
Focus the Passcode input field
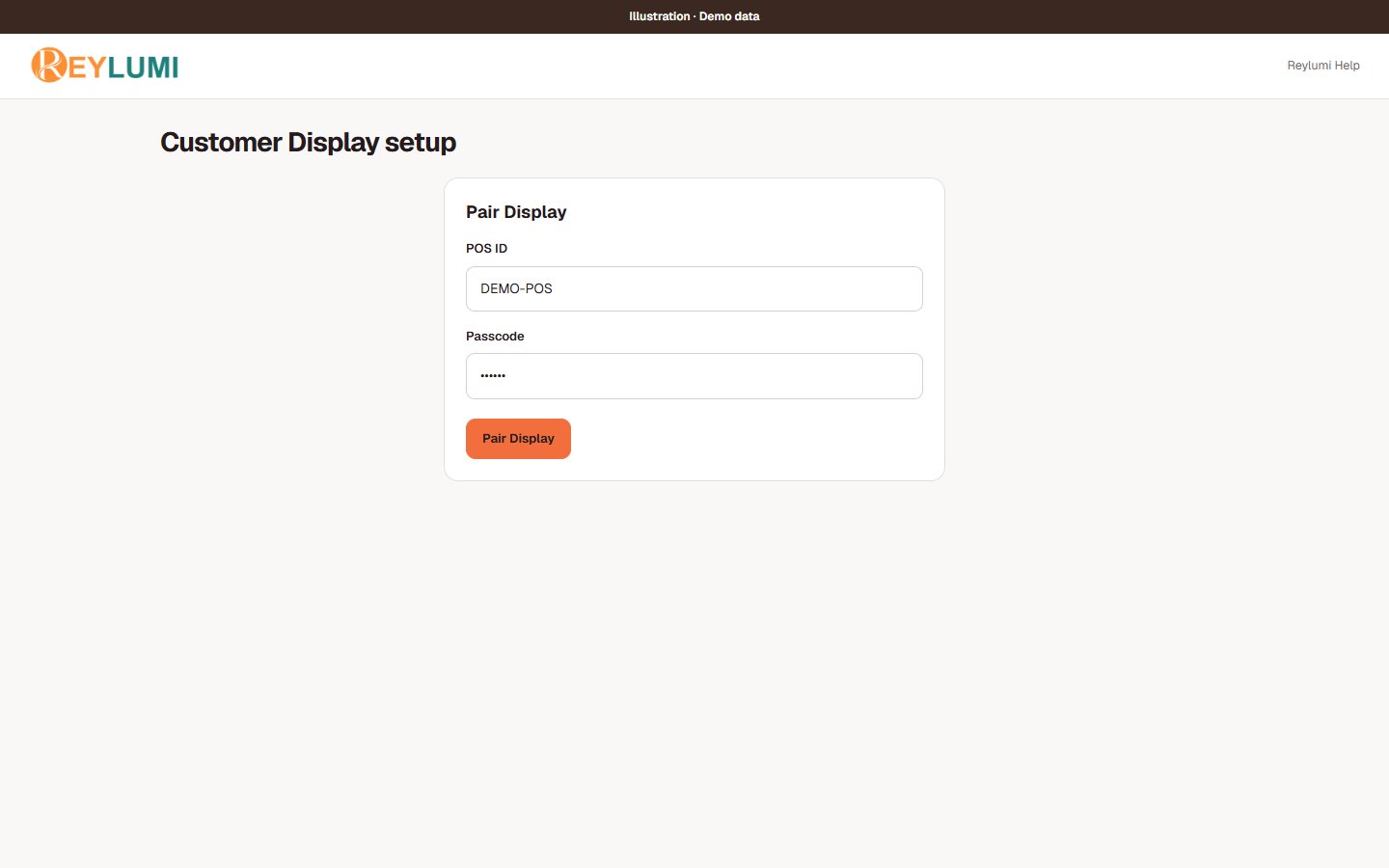click(694, 376)
